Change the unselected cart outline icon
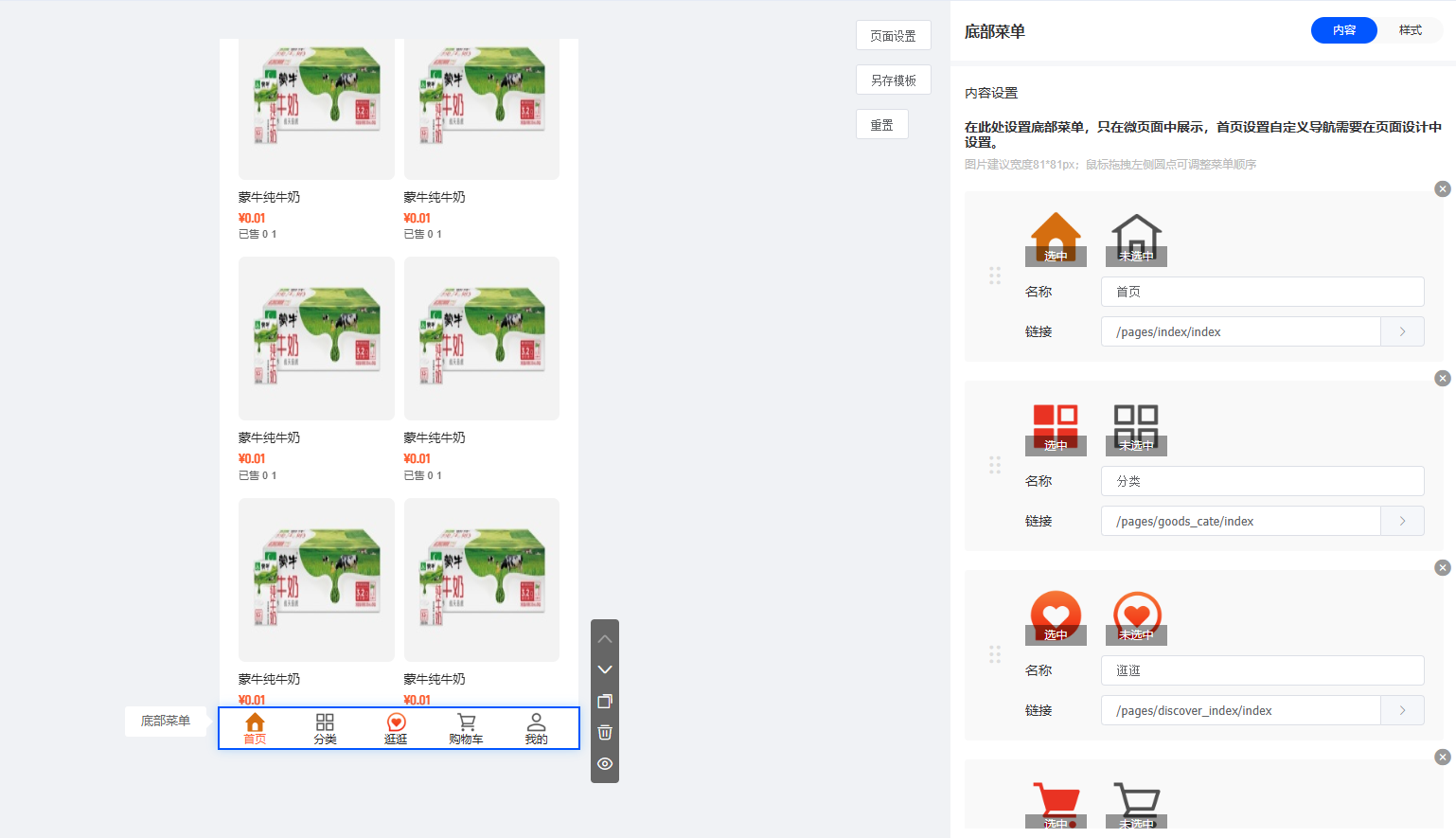 point(1136,804)
